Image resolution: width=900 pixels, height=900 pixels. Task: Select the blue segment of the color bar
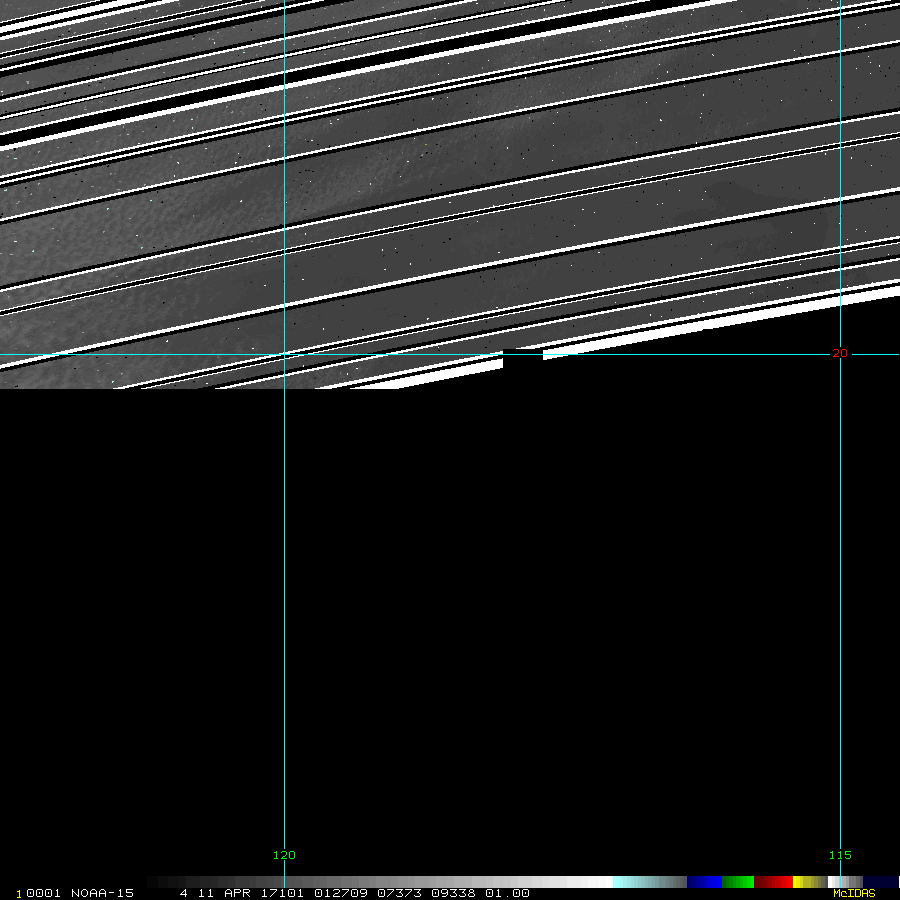pos(704,882)
